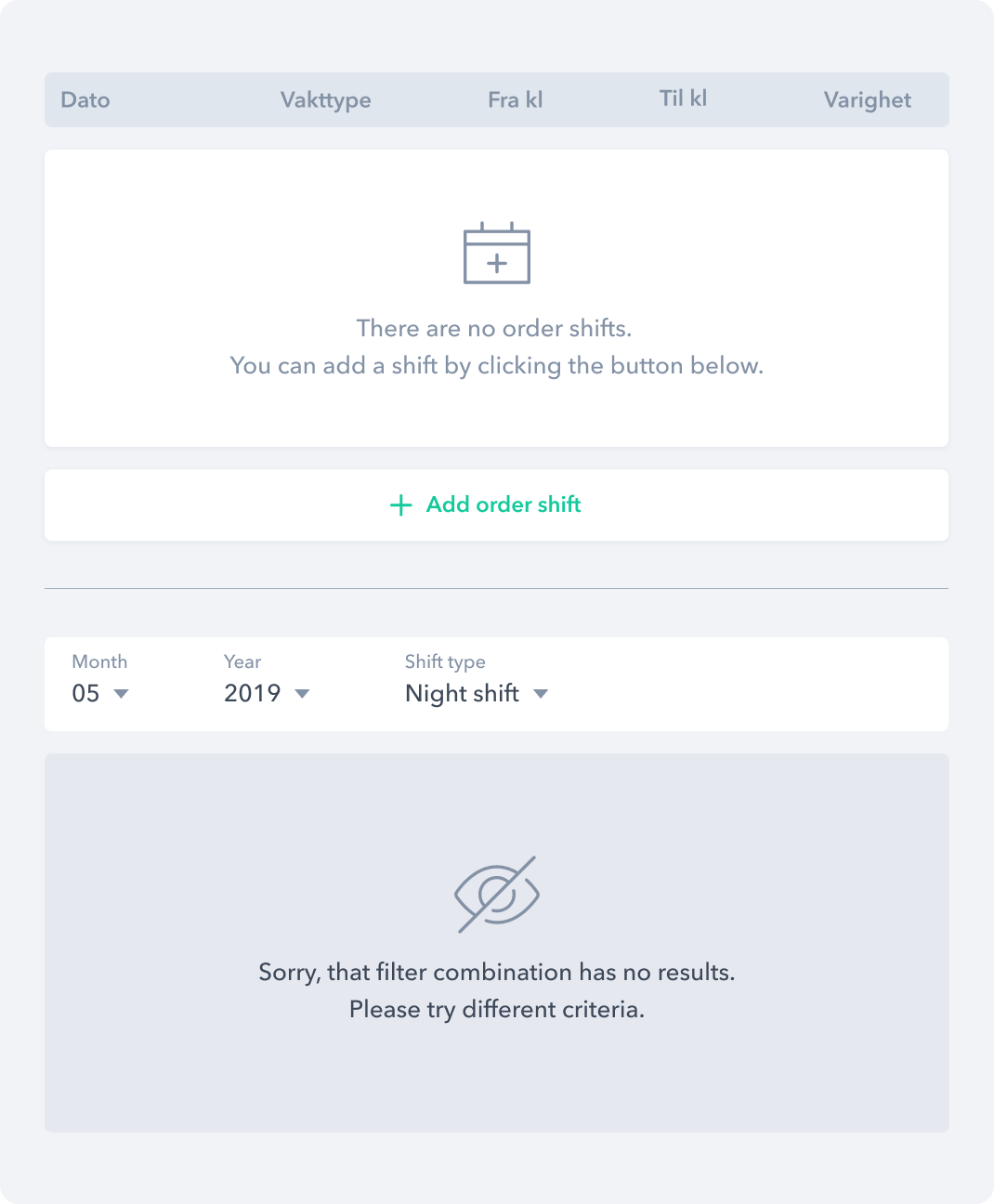This screenshot has height=1204, width=994.
Task: Click the calendar plus icon
Action: tap(497, 254)
